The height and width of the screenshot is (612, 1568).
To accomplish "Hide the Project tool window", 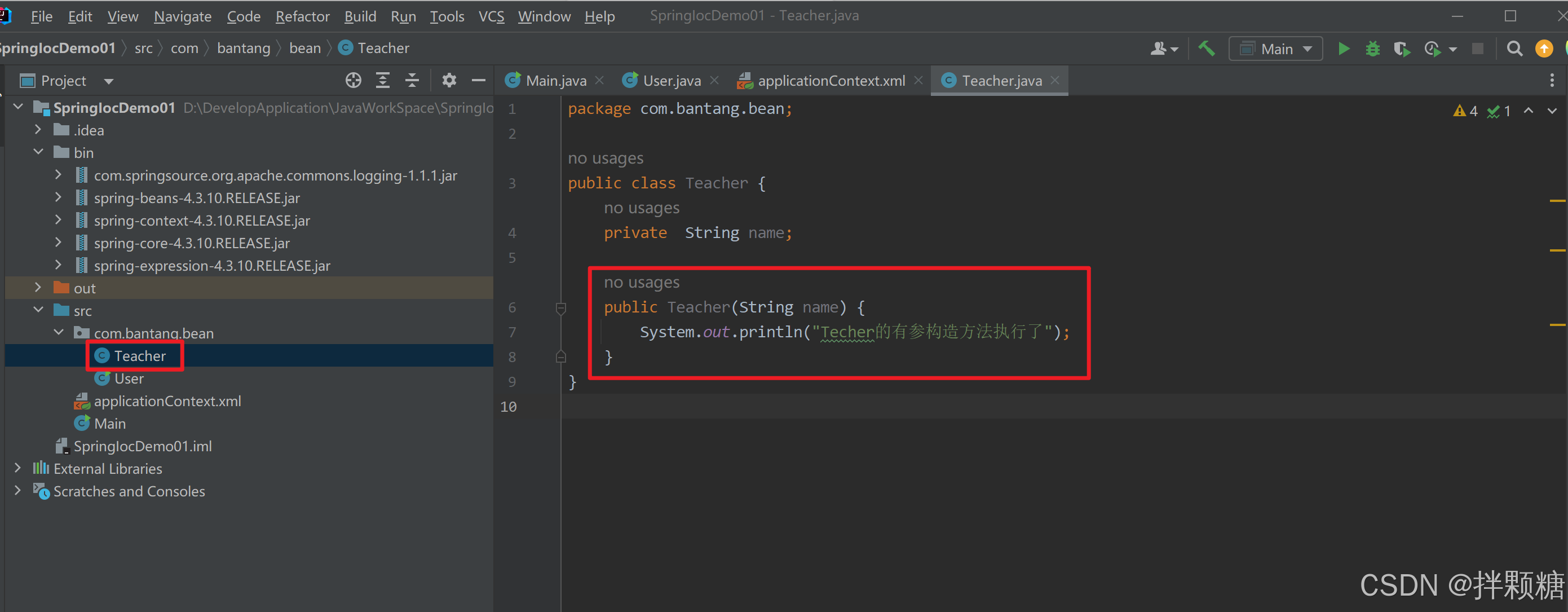I will [479, 81].
